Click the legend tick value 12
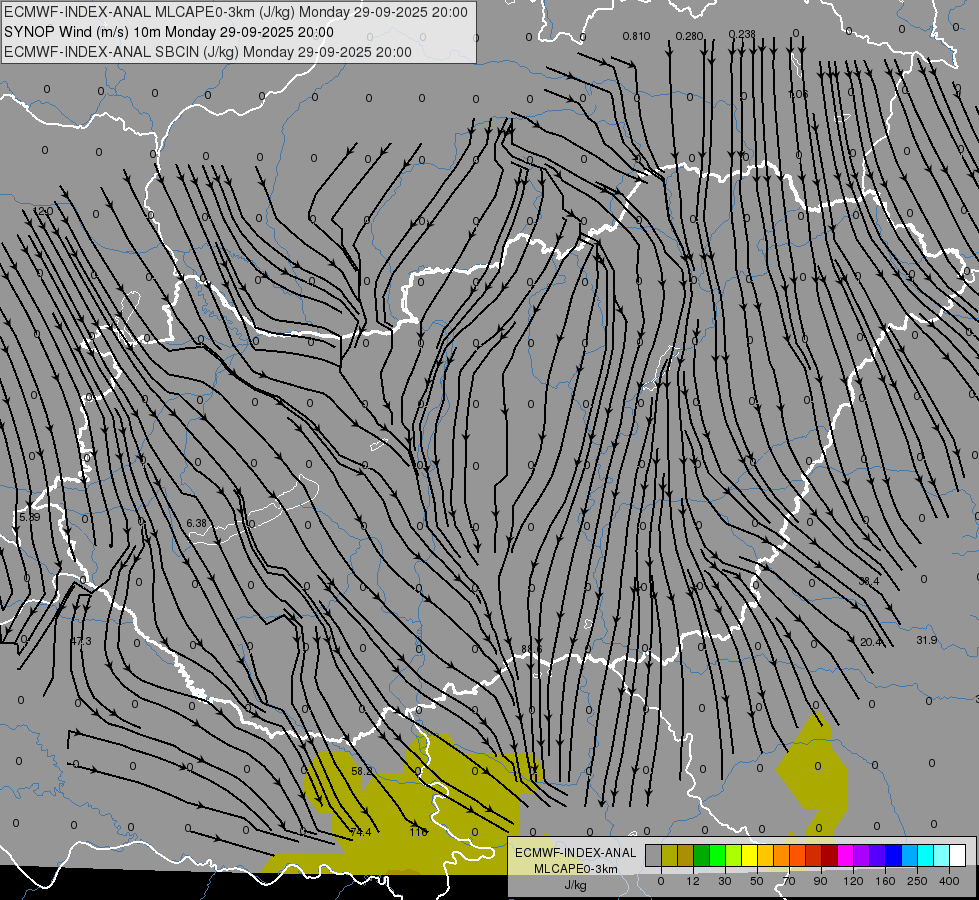This screenshot has height=900, width=979. tap(692, 881)
